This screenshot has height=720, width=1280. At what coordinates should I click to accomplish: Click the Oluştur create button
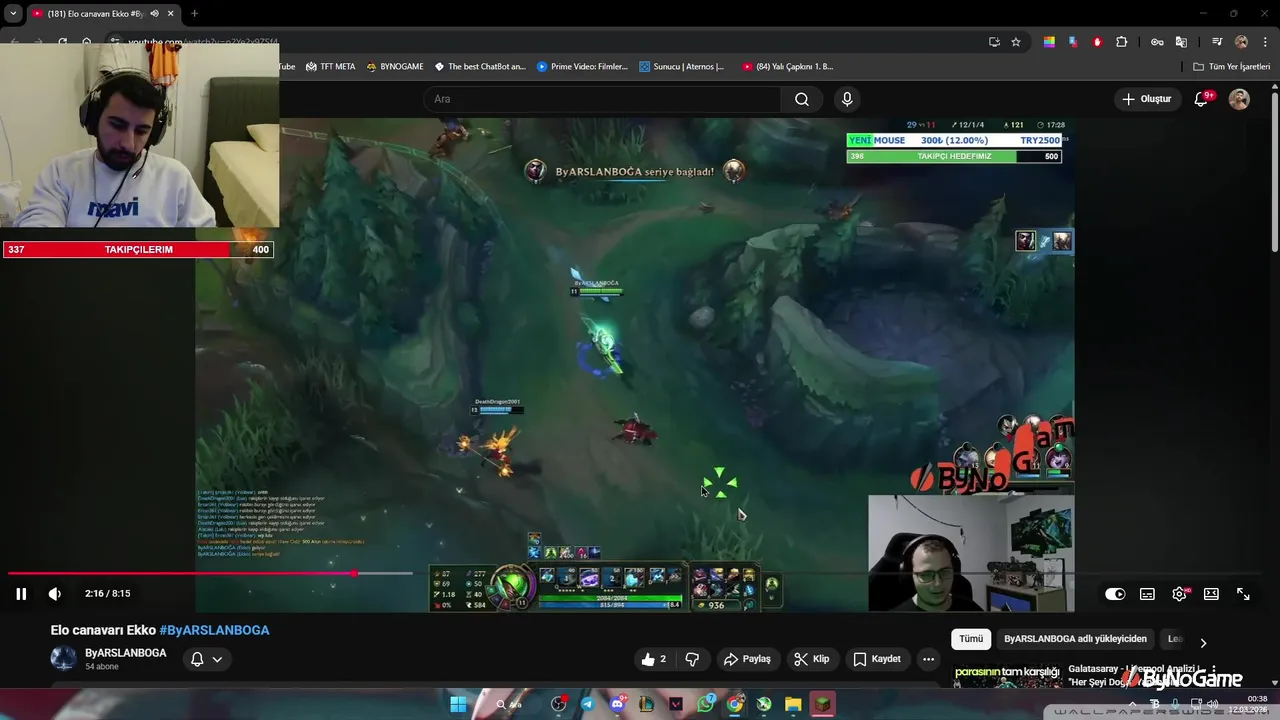click(x=1146, y=99)
